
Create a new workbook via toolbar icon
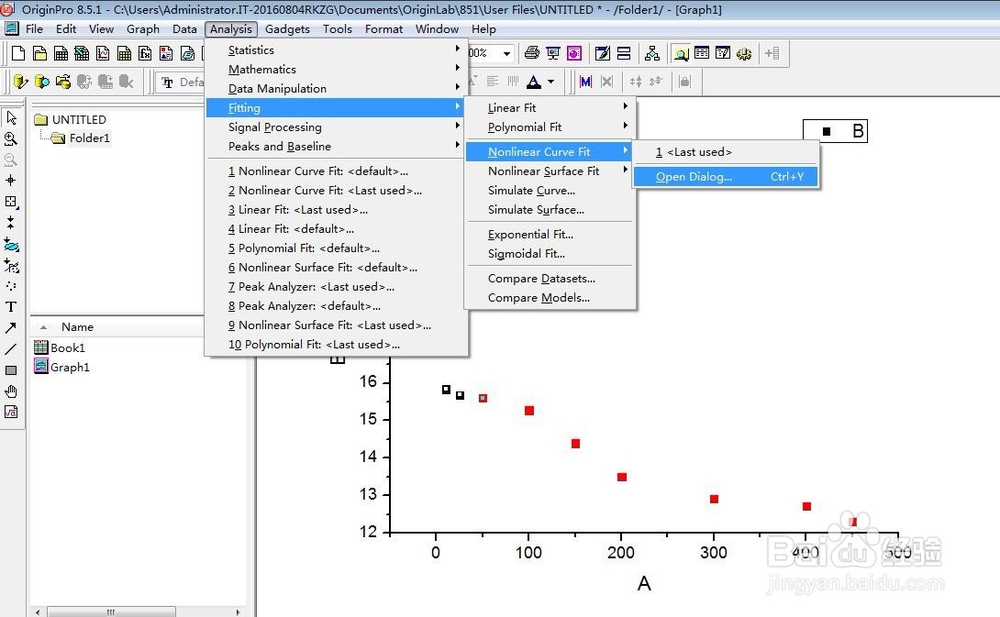click(61, 54)
